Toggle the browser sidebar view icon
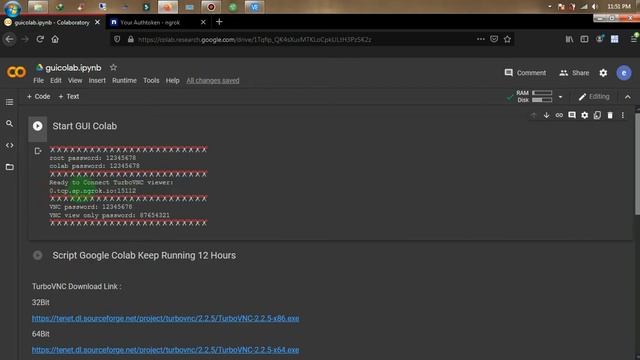This screenshot has height=360, width=640. pyautogui.click(x=584, y=39)
